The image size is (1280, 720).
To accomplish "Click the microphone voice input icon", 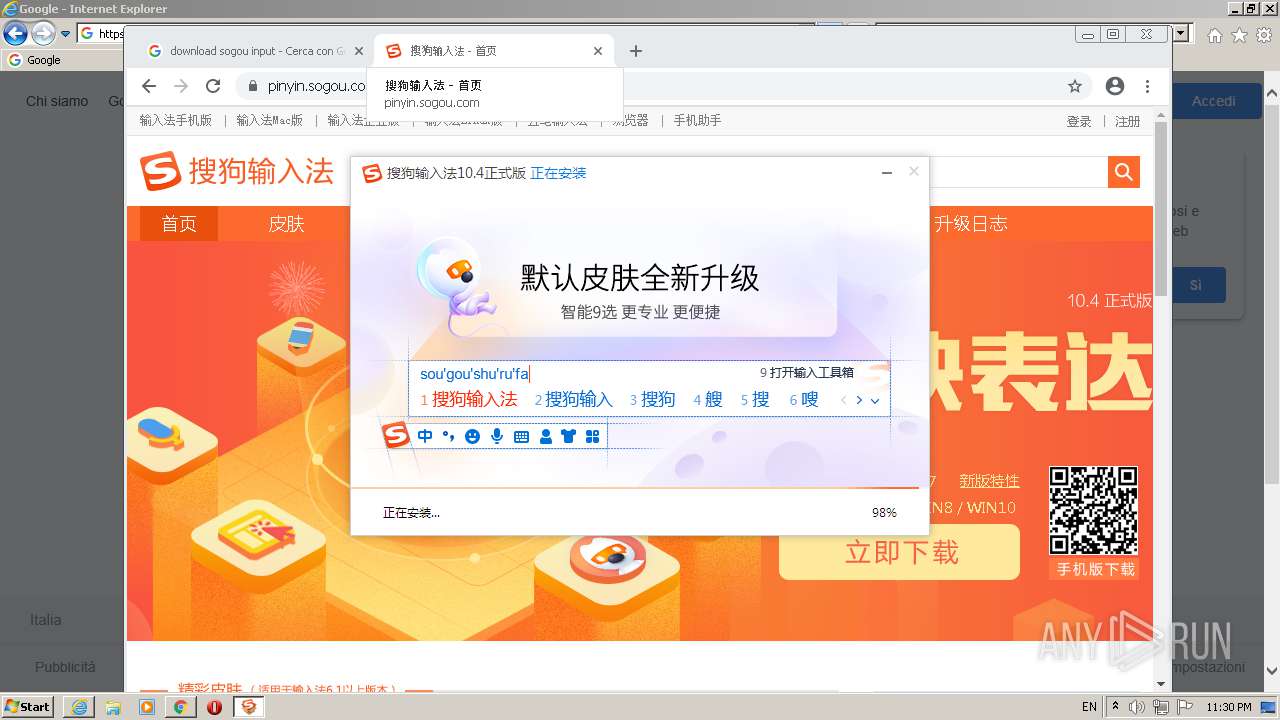I will coord(497,436).
